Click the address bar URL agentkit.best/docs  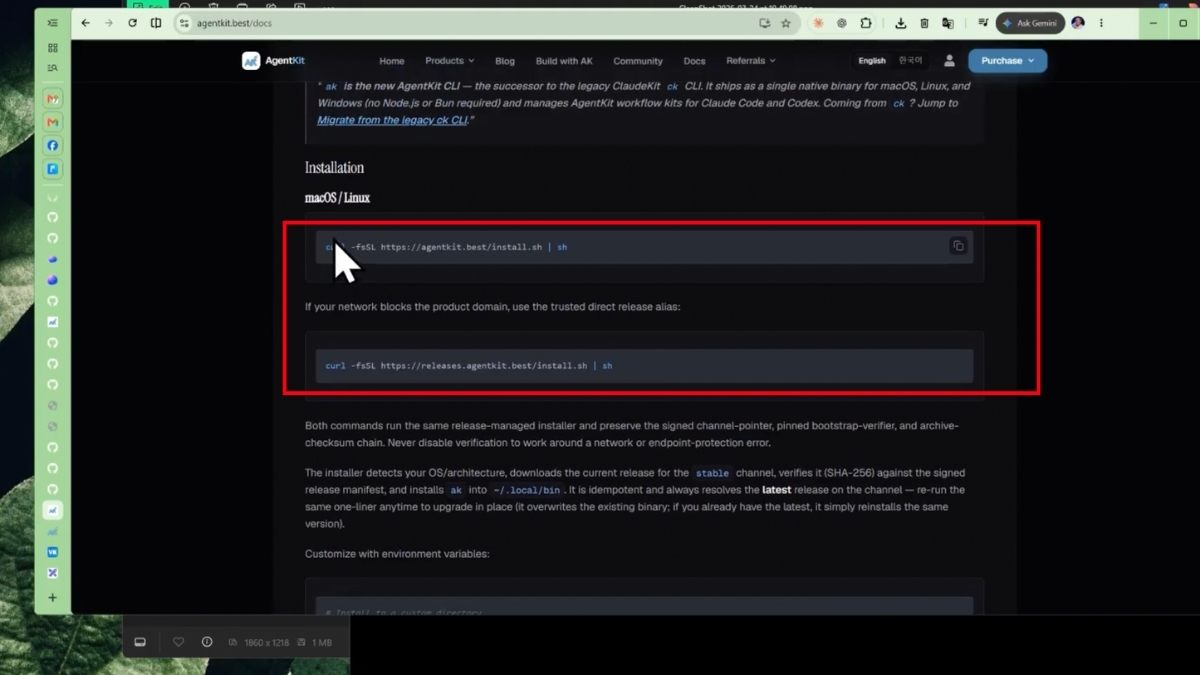click(236, 23)
